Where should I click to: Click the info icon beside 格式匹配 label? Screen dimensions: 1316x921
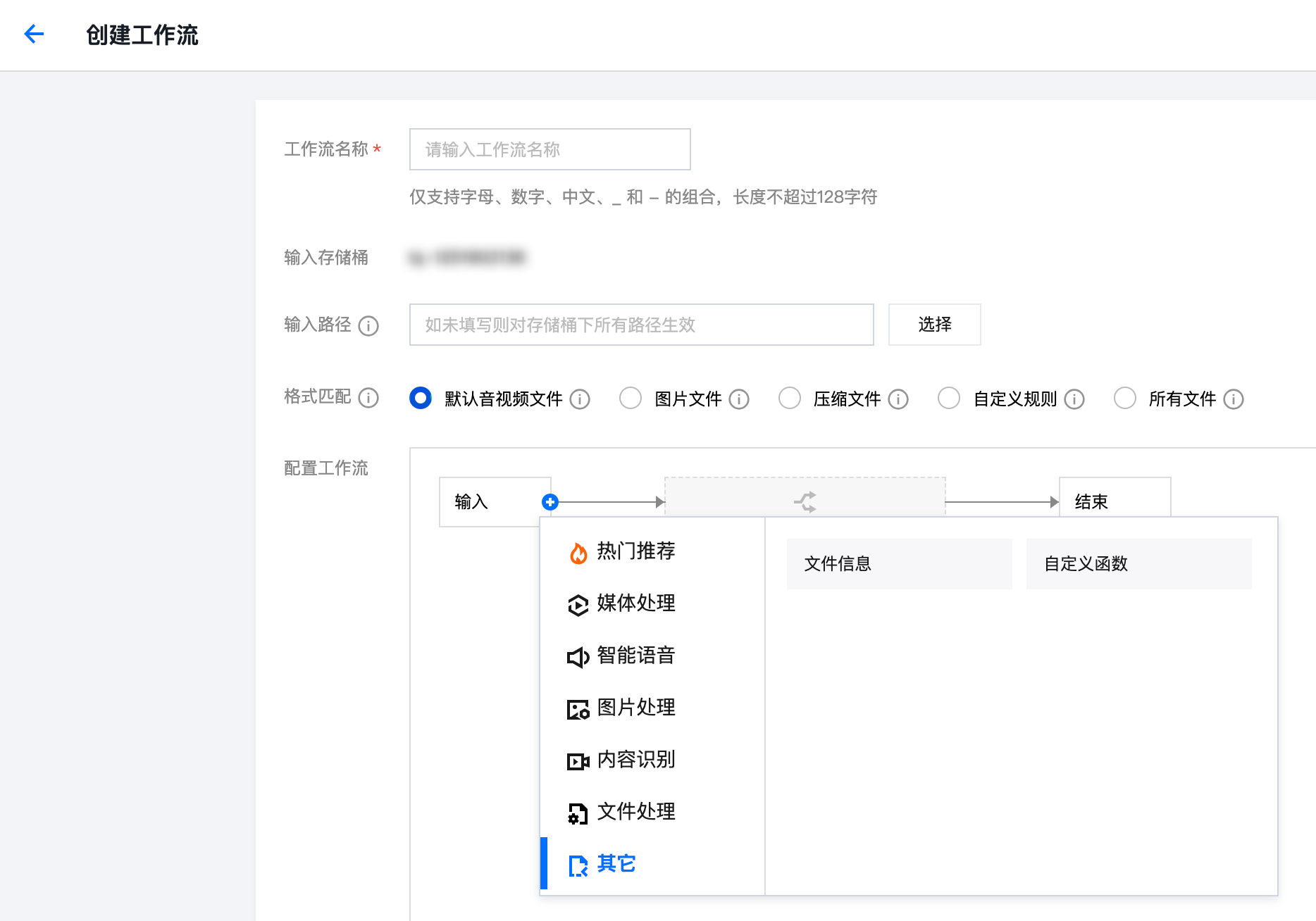[368, 398]
